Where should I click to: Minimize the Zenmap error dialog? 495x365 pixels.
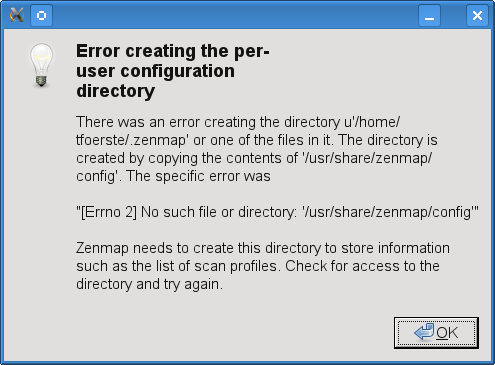tap(429, 15)
